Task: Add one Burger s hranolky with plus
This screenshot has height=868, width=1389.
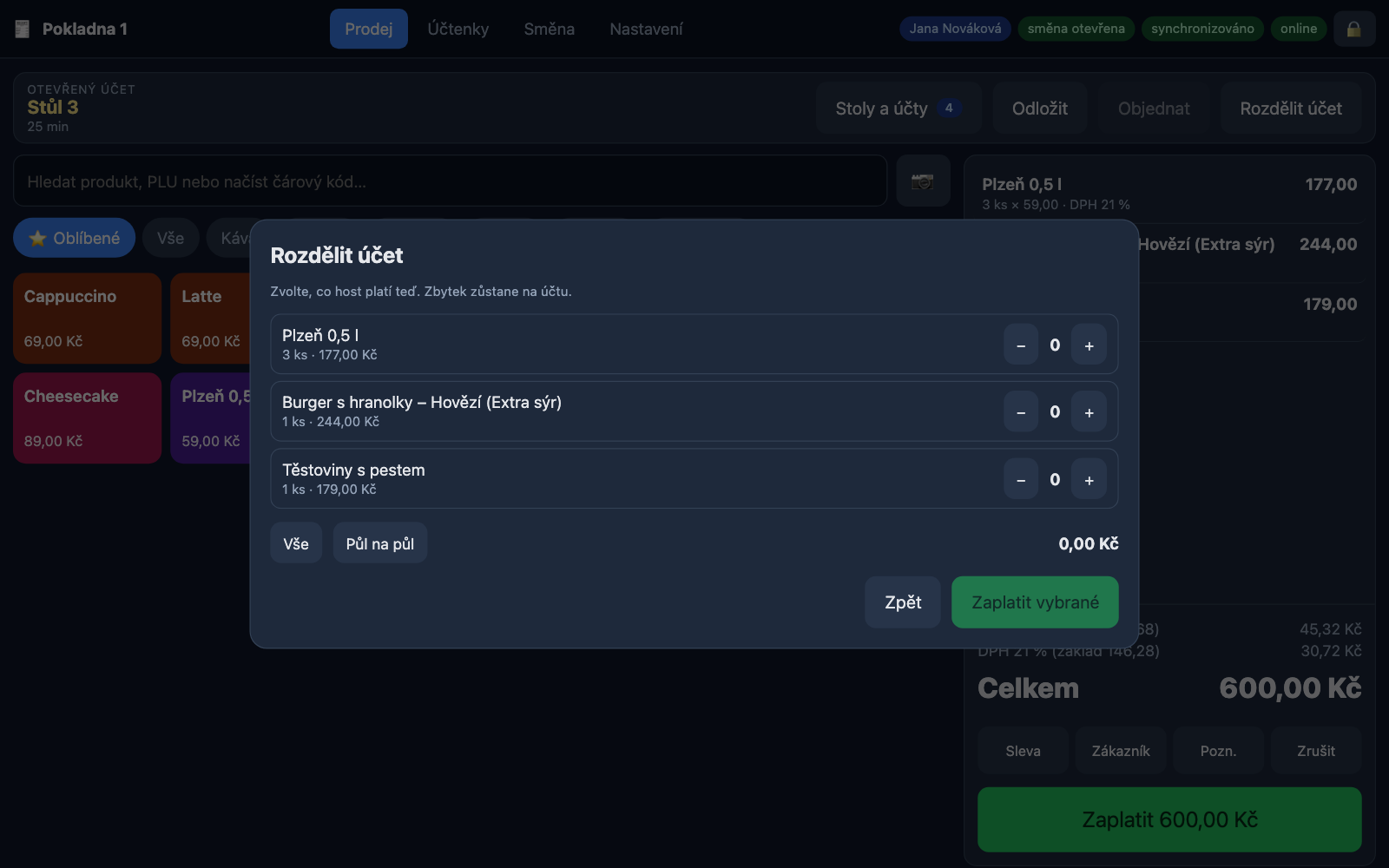Action: 1089,411
